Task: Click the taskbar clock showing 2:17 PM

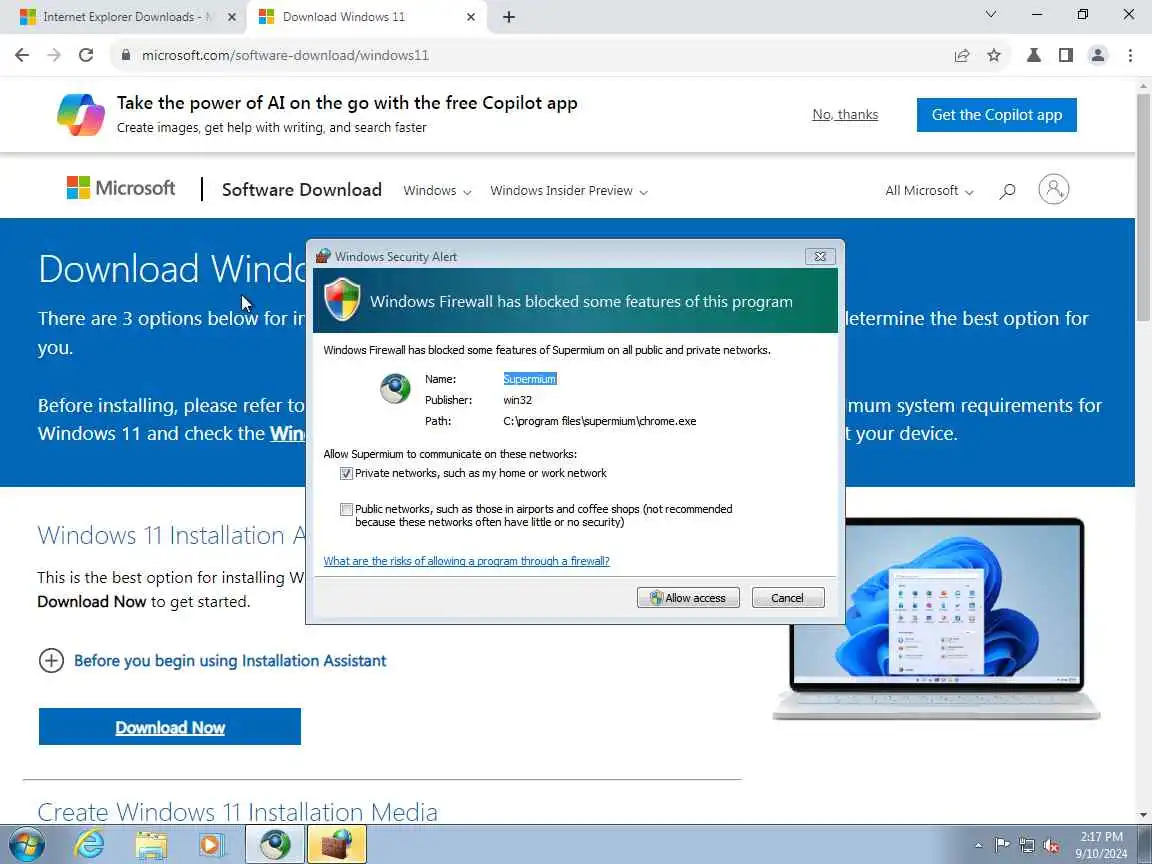Action: click(1101, 845)
